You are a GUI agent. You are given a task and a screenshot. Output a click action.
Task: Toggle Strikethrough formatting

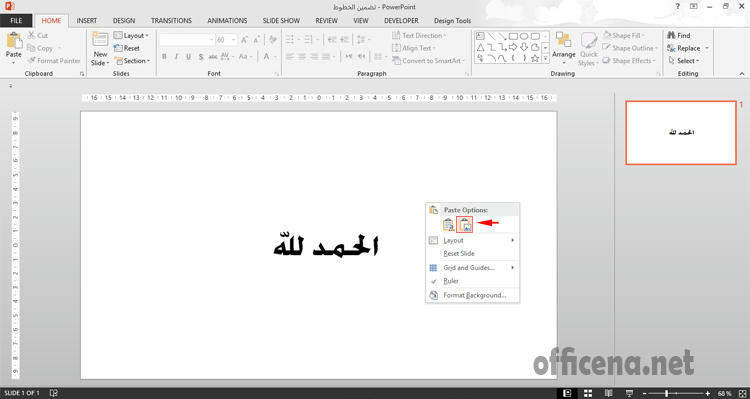(213, 56)
